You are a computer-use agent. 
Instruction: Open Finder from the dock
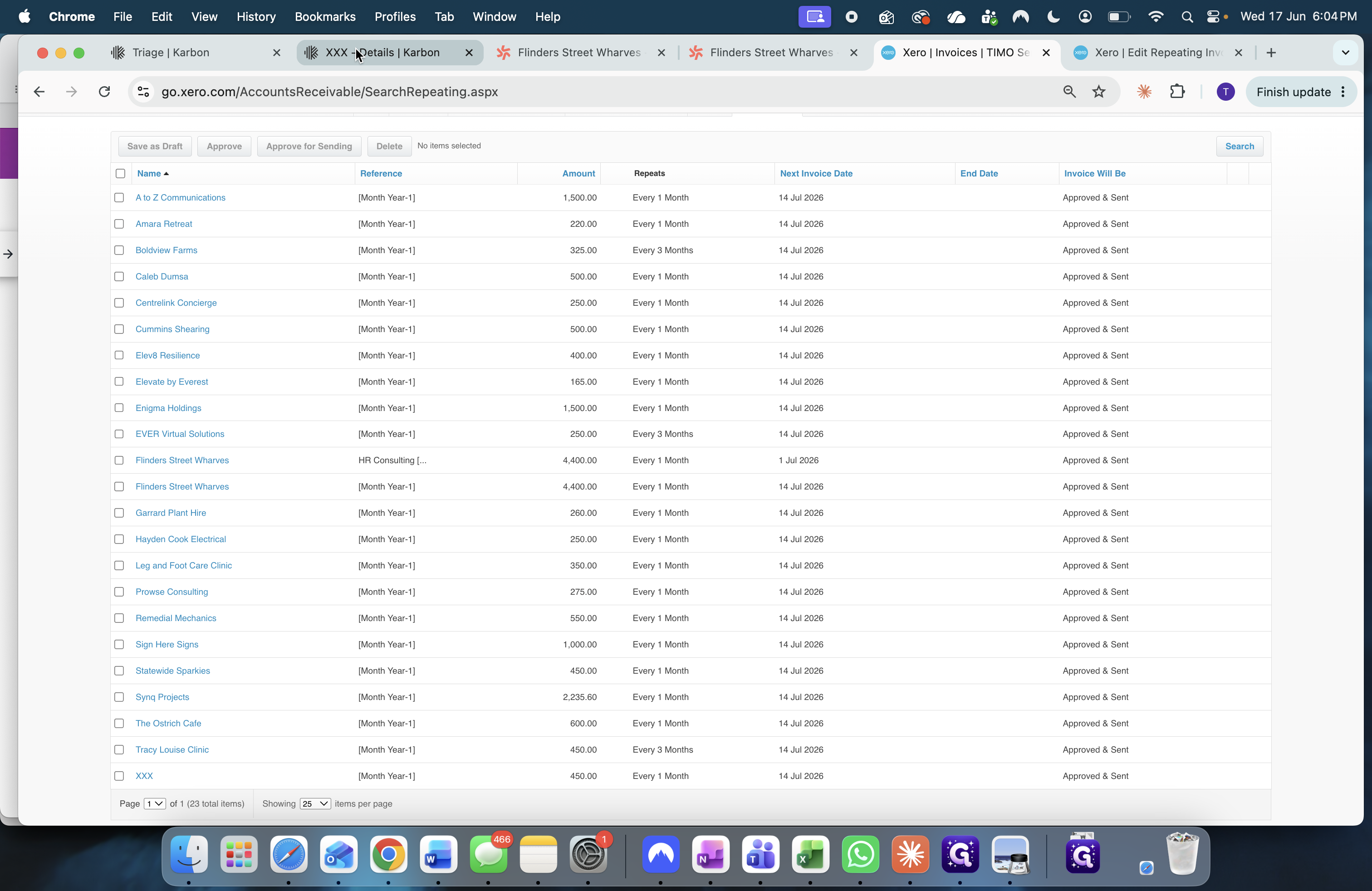[x=189, y=854]
